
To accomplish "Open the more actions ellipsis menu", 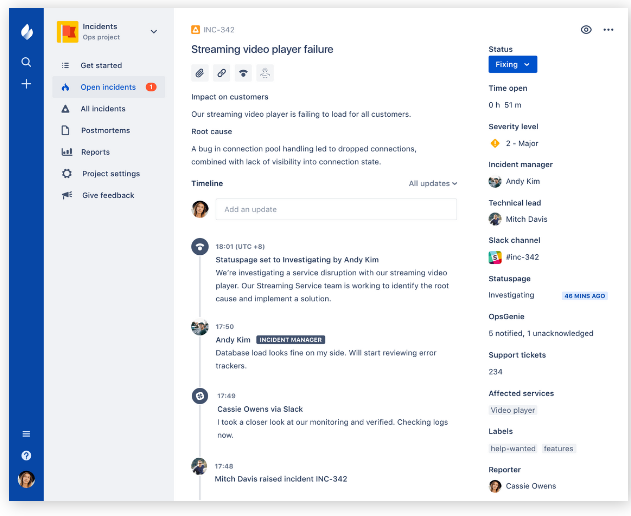I will [x=608, y=29].
